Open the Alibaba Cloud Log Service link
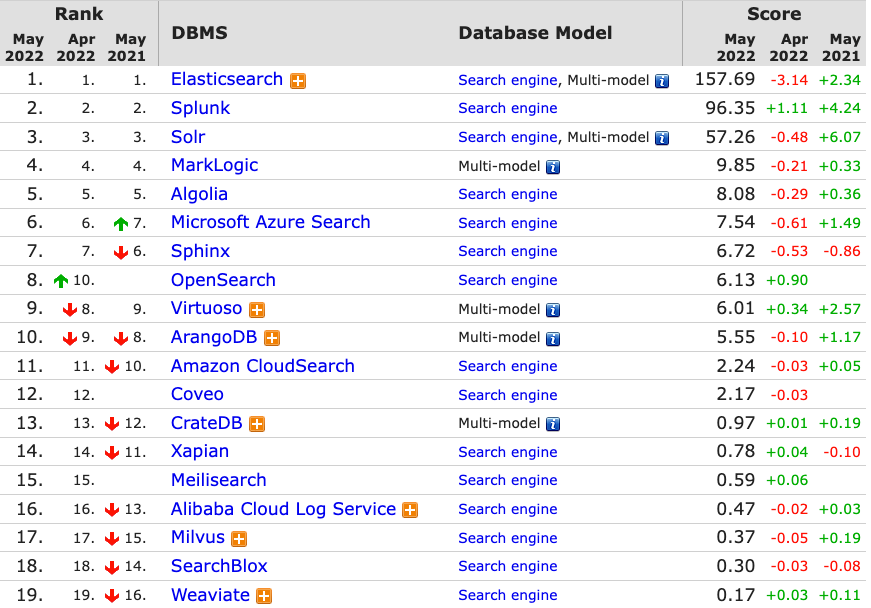The image size is (871, 608). click(x=283, y=509)
